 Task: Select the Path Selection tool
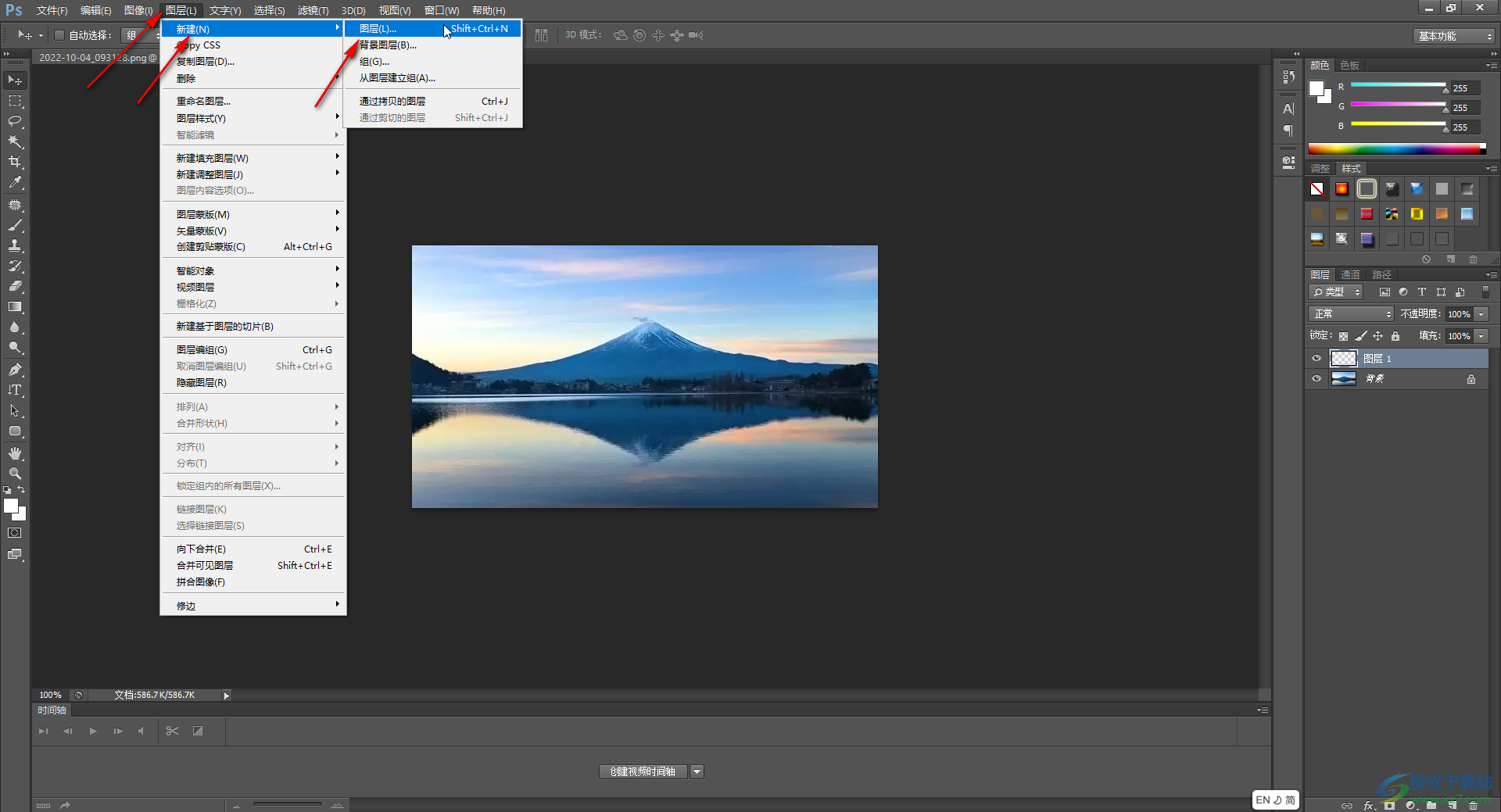tap(15, 410)
